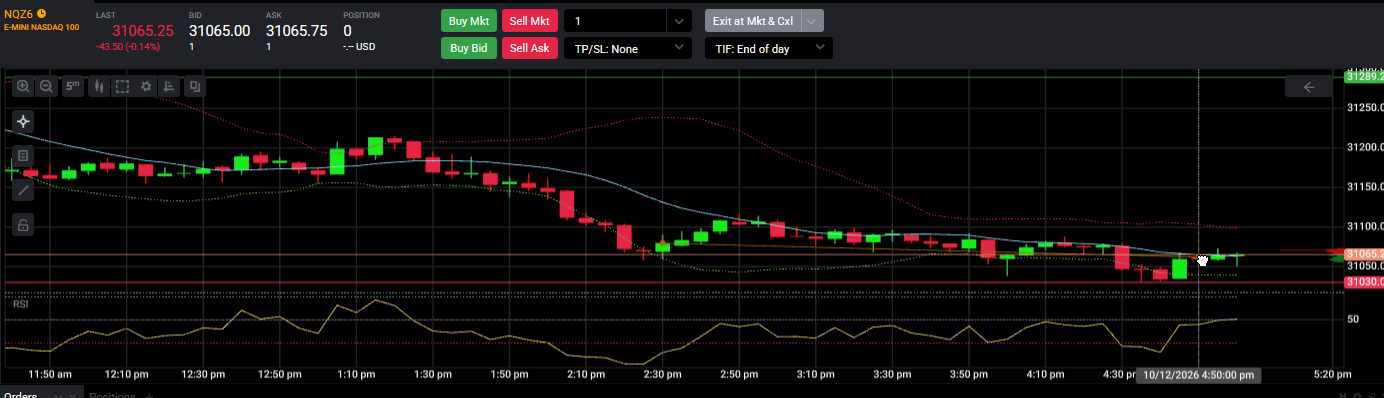1384x398 pixels.
Task: Expand the Exit at Mkt options arrow
Action: pos(812,21)
